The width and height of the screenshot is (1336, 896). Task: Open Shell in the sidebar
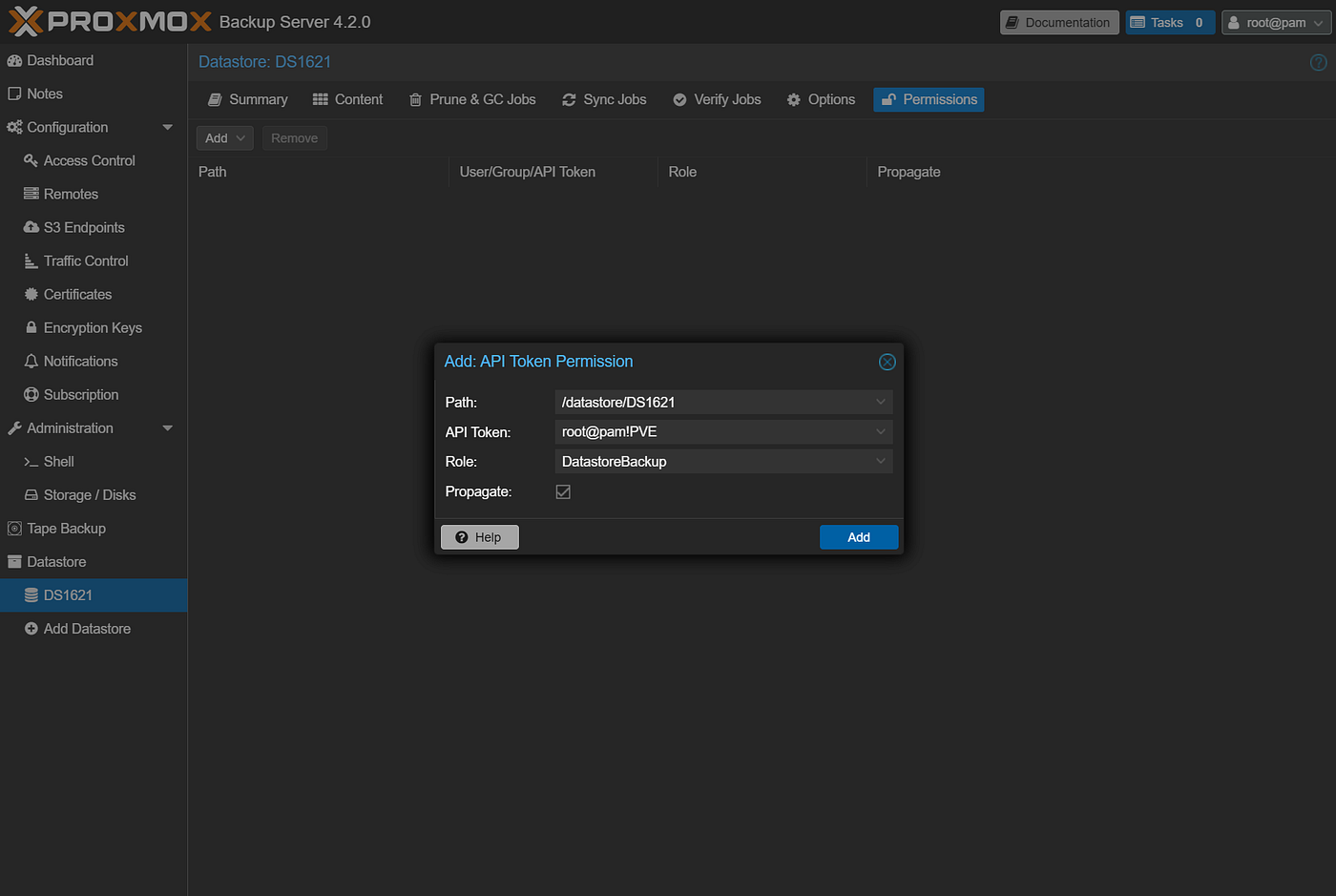(94, 461)
